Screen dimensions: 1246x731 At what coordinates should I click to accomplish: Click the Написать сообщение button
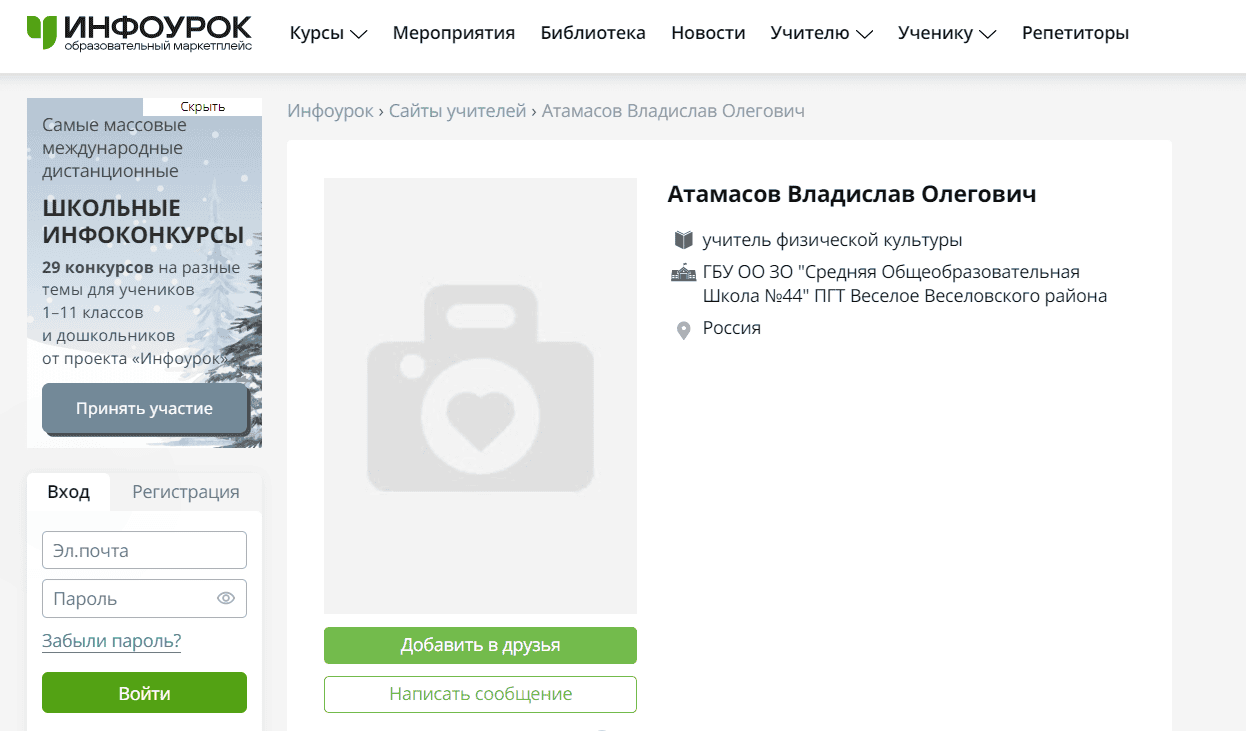tap(480, 694)
